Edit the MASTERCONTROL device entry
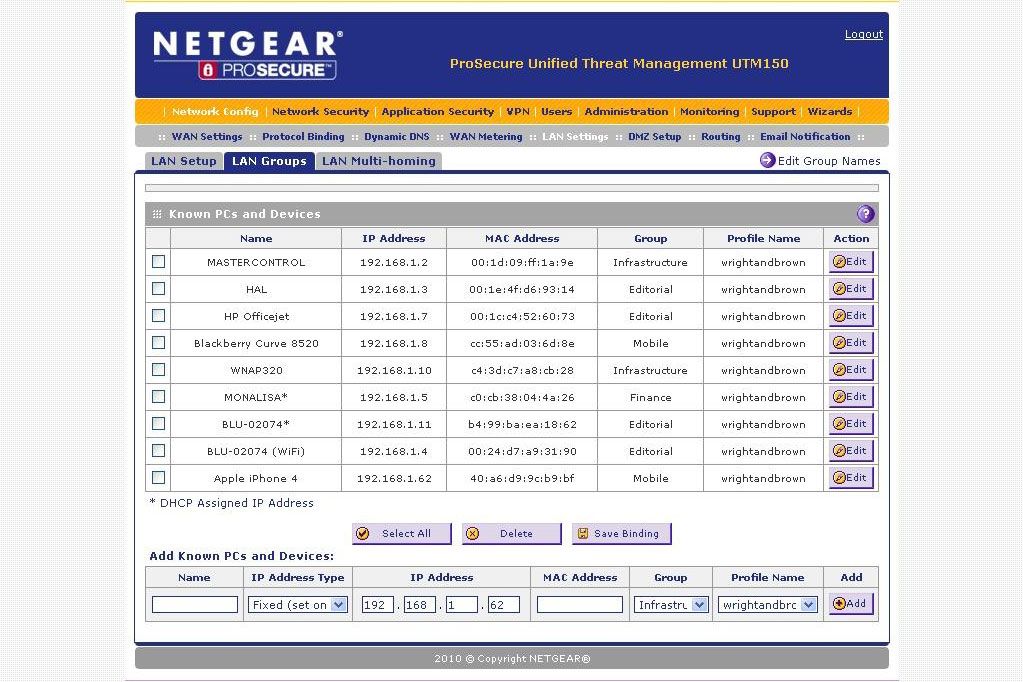Image resolution: width=1023 pixels, height=682 pixels. (851, 262)
